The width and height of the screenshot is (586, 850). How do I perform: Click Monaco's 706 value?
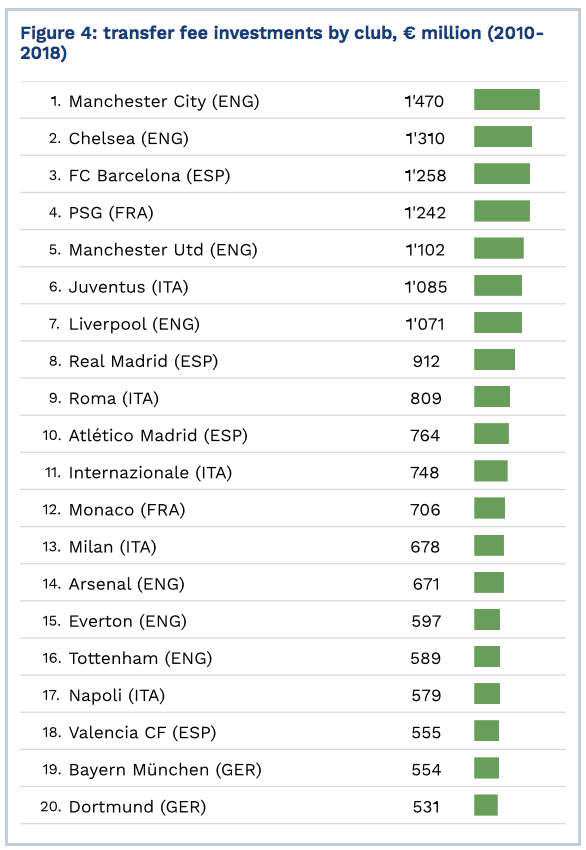(425, 510)
